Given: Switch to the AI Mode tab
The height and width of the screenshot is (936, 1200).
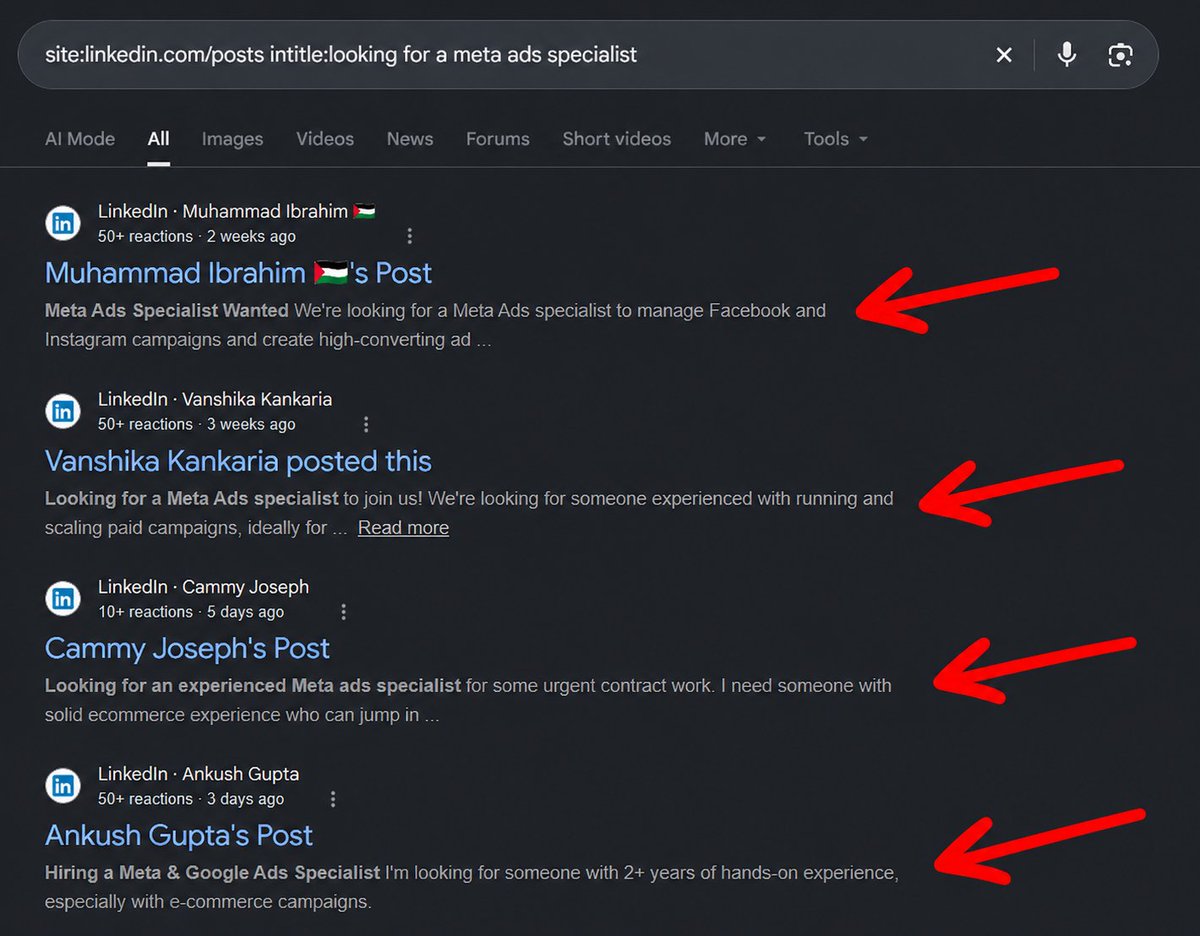Looking at the screenshot, I should click(x=80, y=139).
